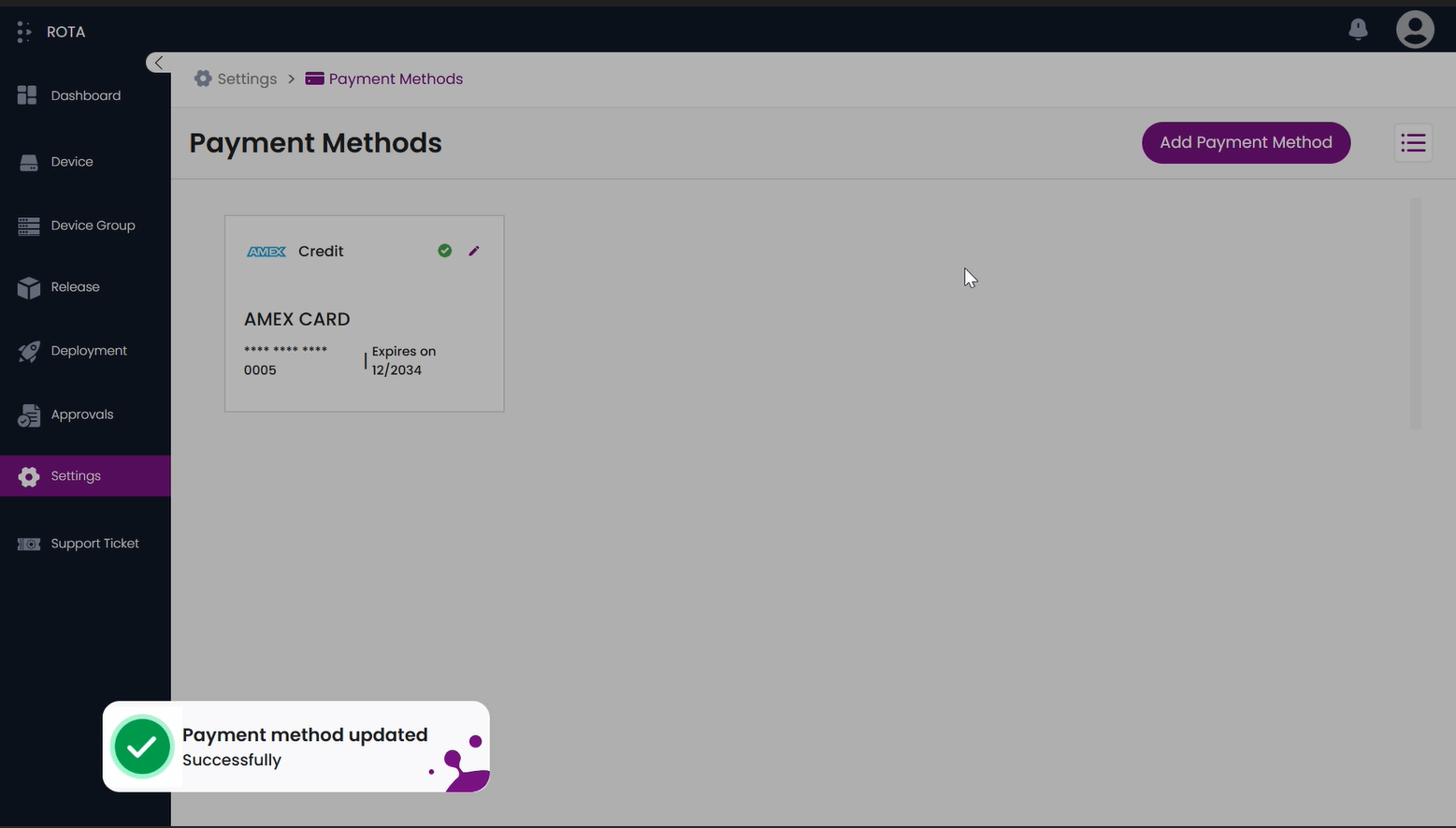Click the vertical scrollbar on the right
Image resolution: width=1456 pixels, height=828 pixels.
click(1415, 313)
